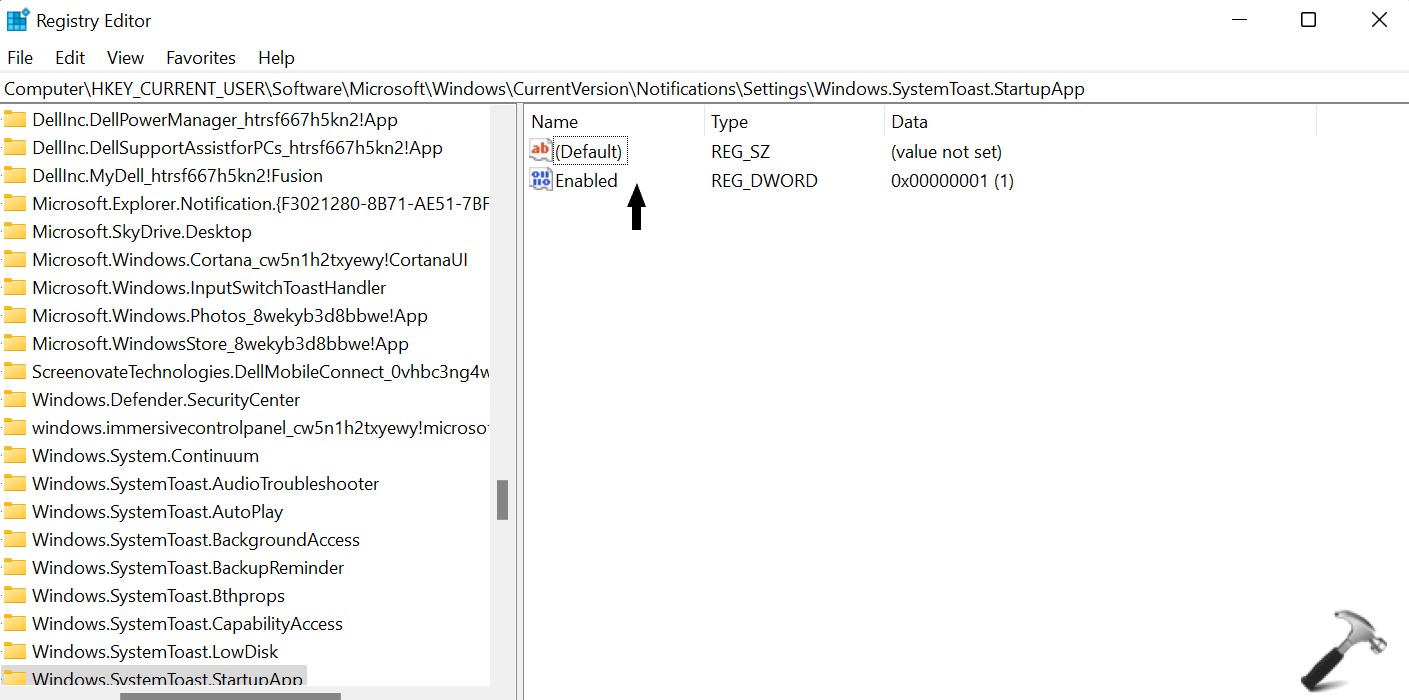1409x700 pixels.
Task: Click folder icon beside Microsoft.SkyDrive.Desktop
Action: pyautogui.click(x=14, y=232)
